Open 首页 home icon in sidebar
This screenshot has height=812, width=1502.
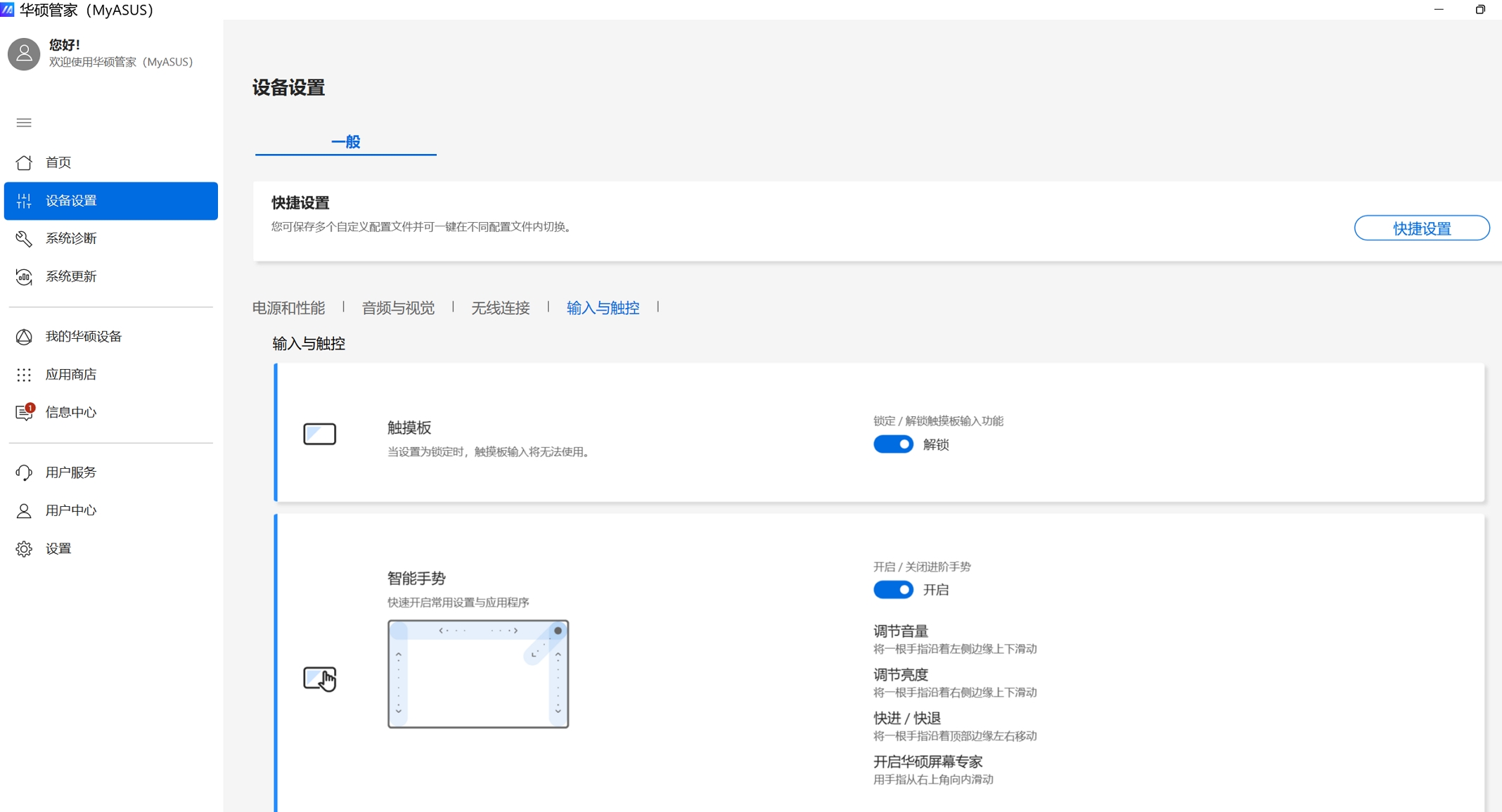[24, 162]
